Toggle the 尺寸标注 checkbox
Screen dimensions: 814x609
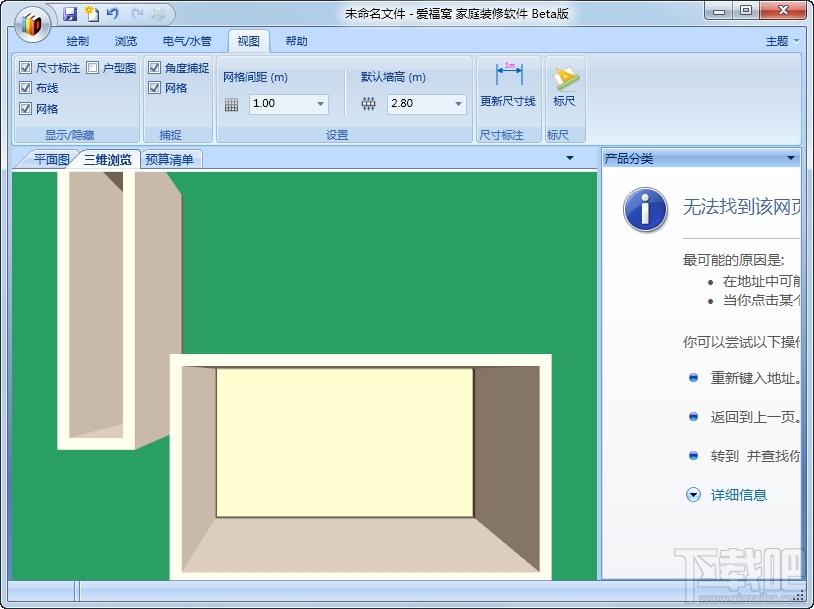25,67
